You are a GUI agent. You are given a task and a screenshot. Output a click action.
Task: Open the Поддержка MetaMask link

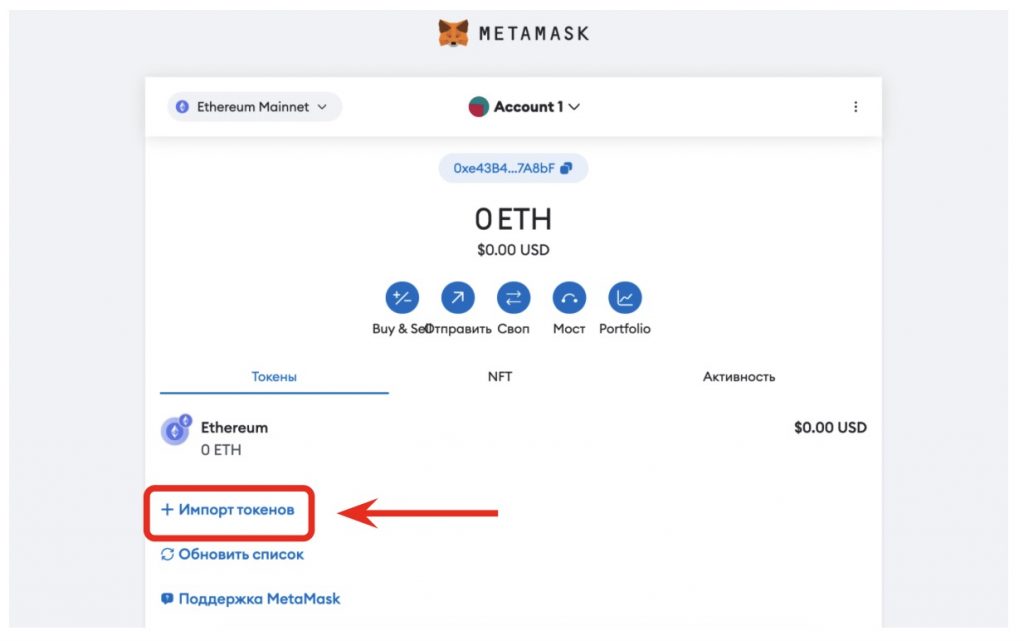[251, 599]
